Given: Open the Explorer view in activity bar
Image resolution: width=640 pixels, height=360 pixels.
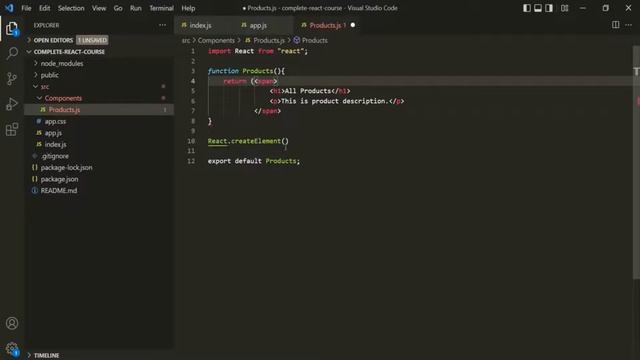Looking at the screenshot, I should click(12, 29).
